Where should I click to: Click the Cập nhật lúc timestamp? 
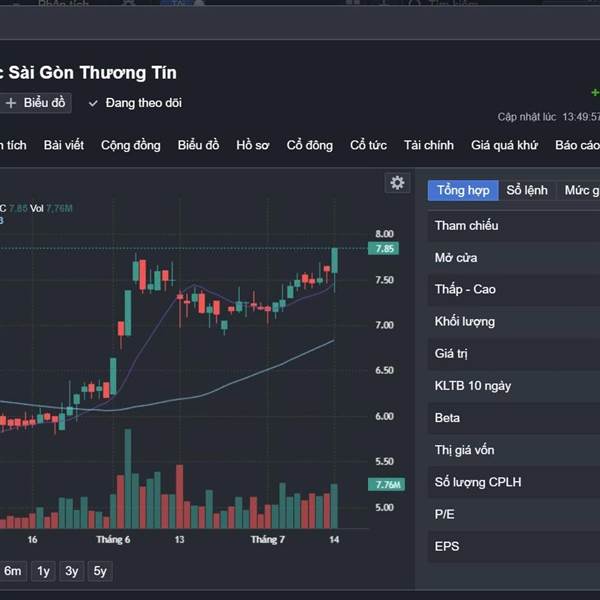pyautogui.click(x=548, y=117)
